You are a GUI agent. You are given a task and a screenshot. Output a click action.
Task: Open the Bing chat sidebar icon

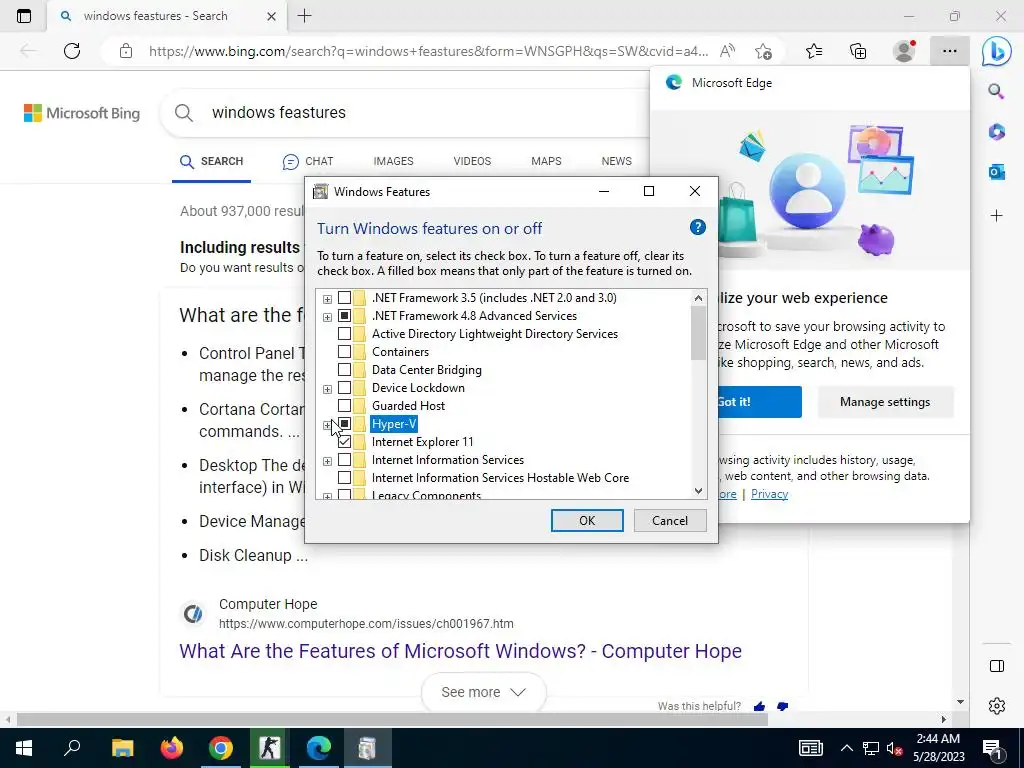pos(997,51)
